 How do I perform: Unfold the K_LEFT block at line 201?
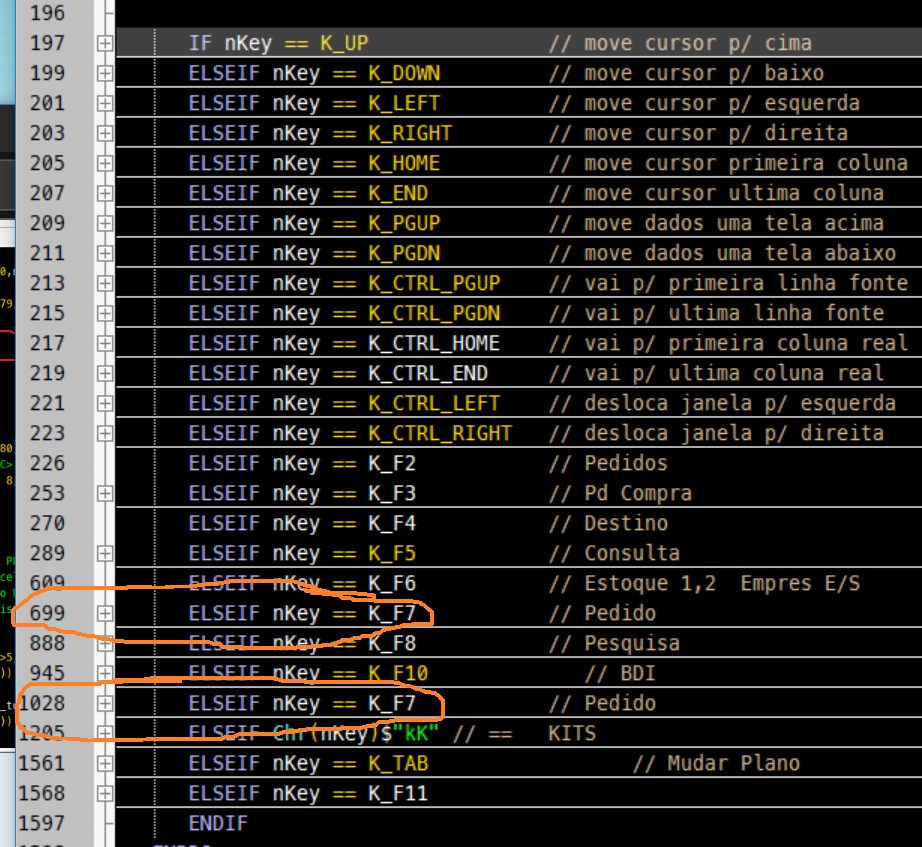coord(104,103)
